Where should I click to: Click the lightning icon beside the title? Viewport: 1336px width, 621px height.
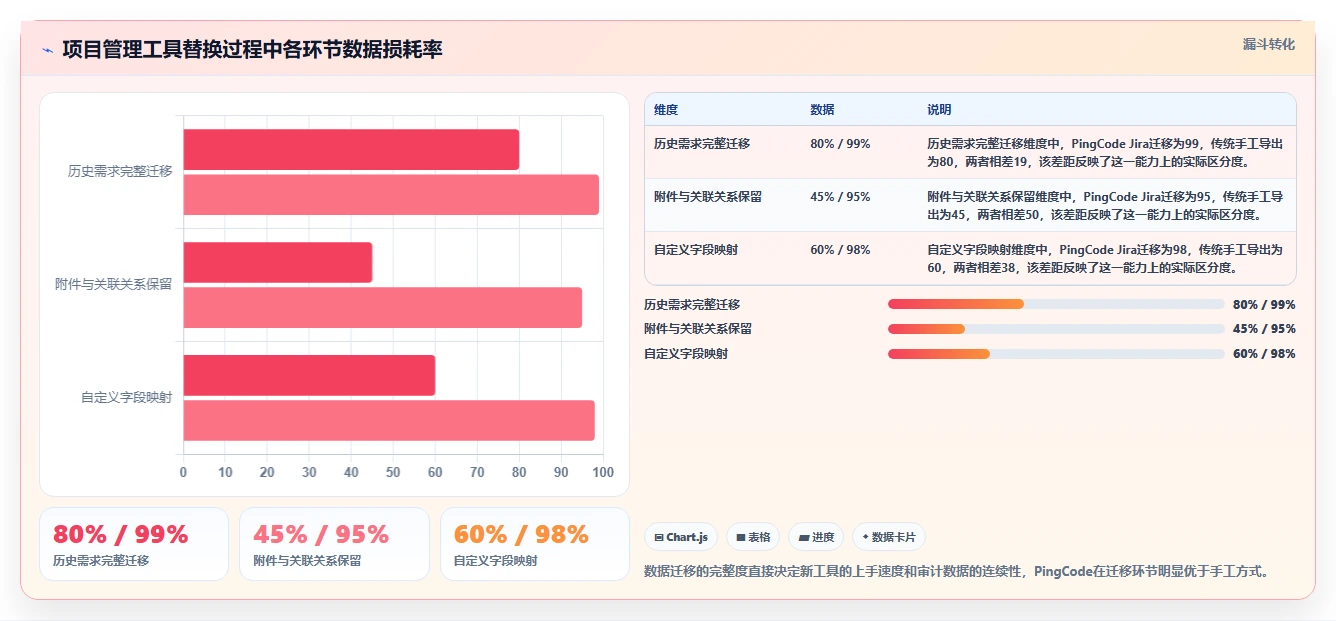coord(47,50)
